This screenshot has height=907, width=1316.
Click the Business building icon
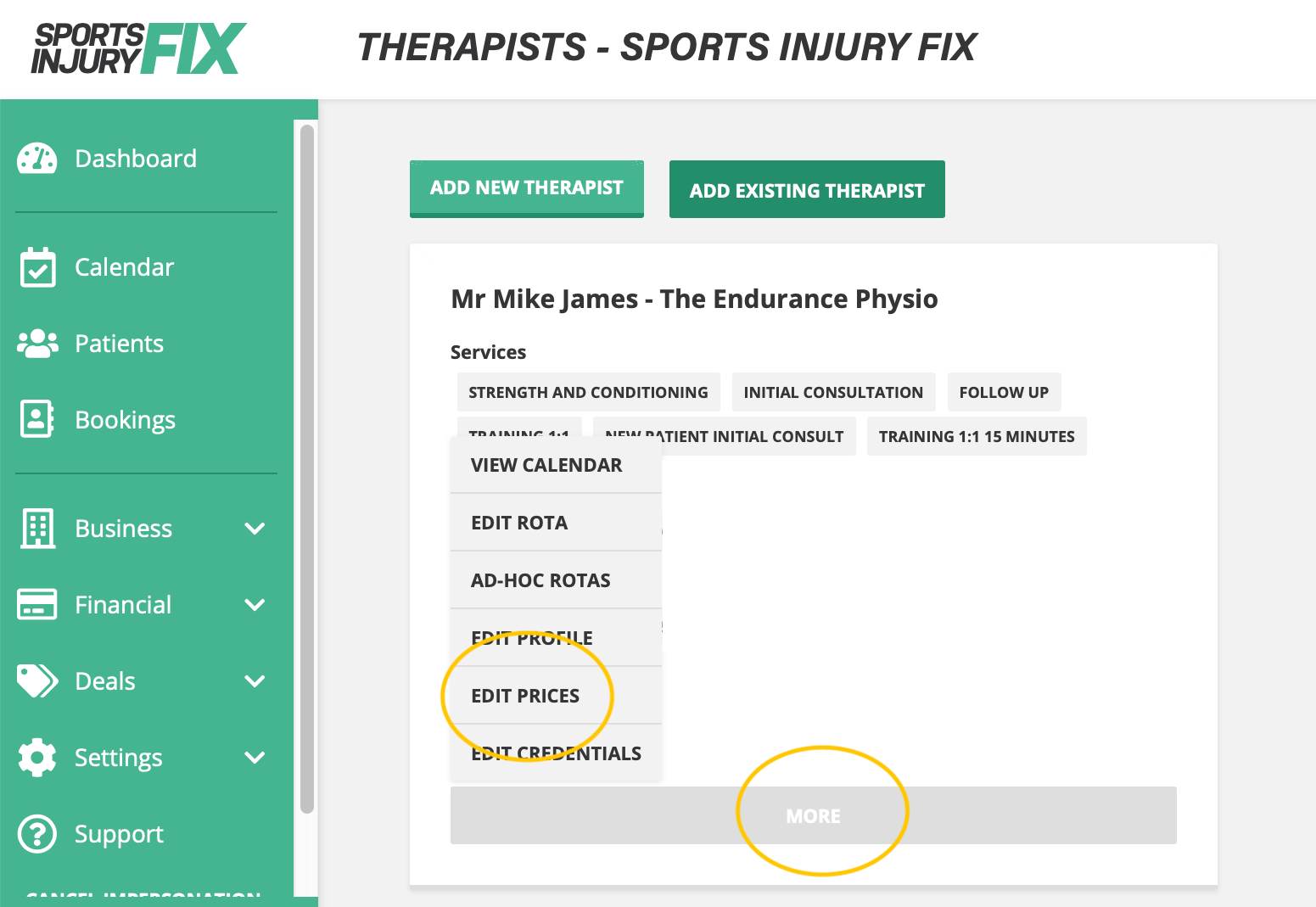pos(37,529)
